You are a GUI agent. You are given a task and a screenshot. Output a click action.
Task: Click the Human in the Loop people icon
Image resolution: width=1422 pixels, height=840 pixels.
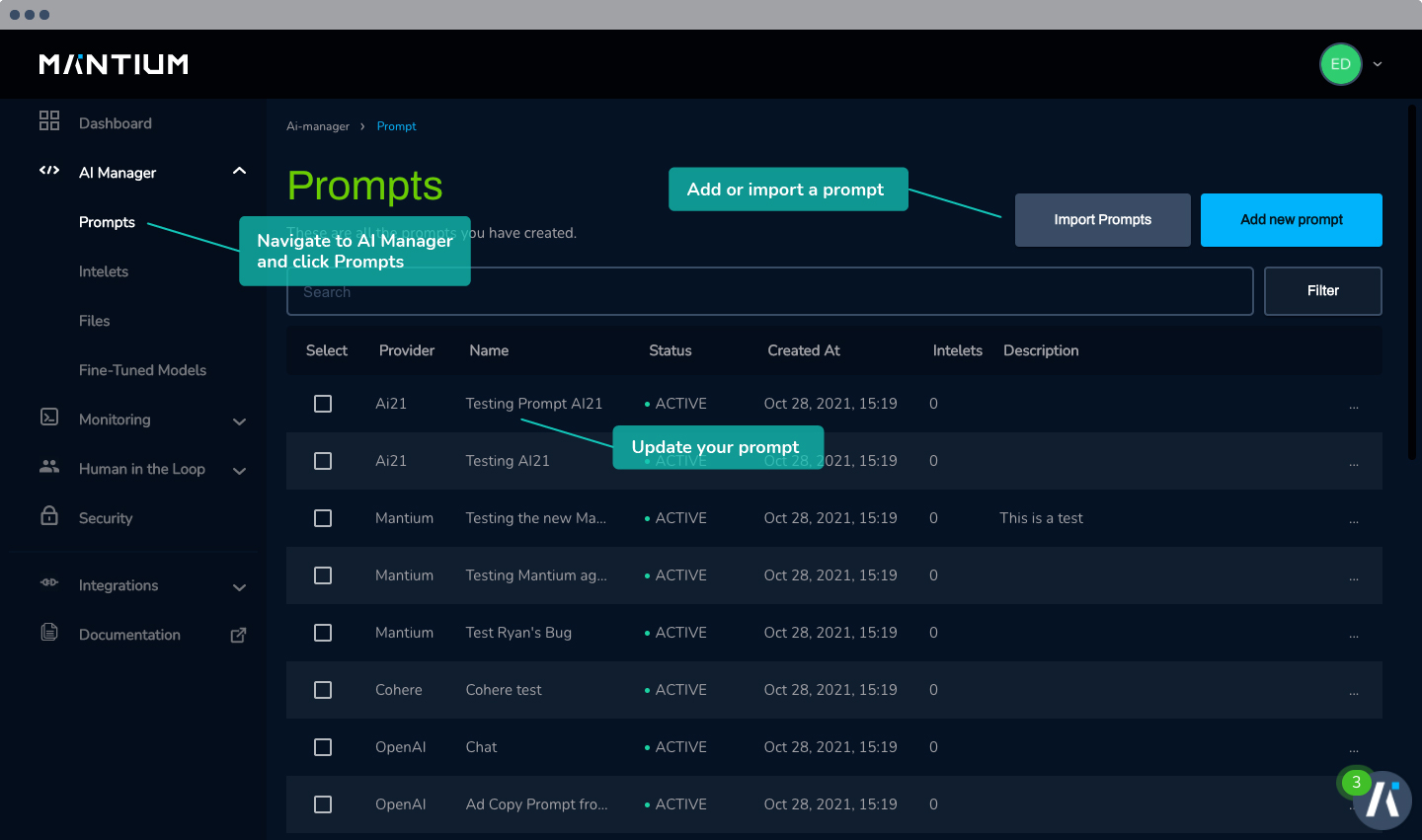point(49,466)
